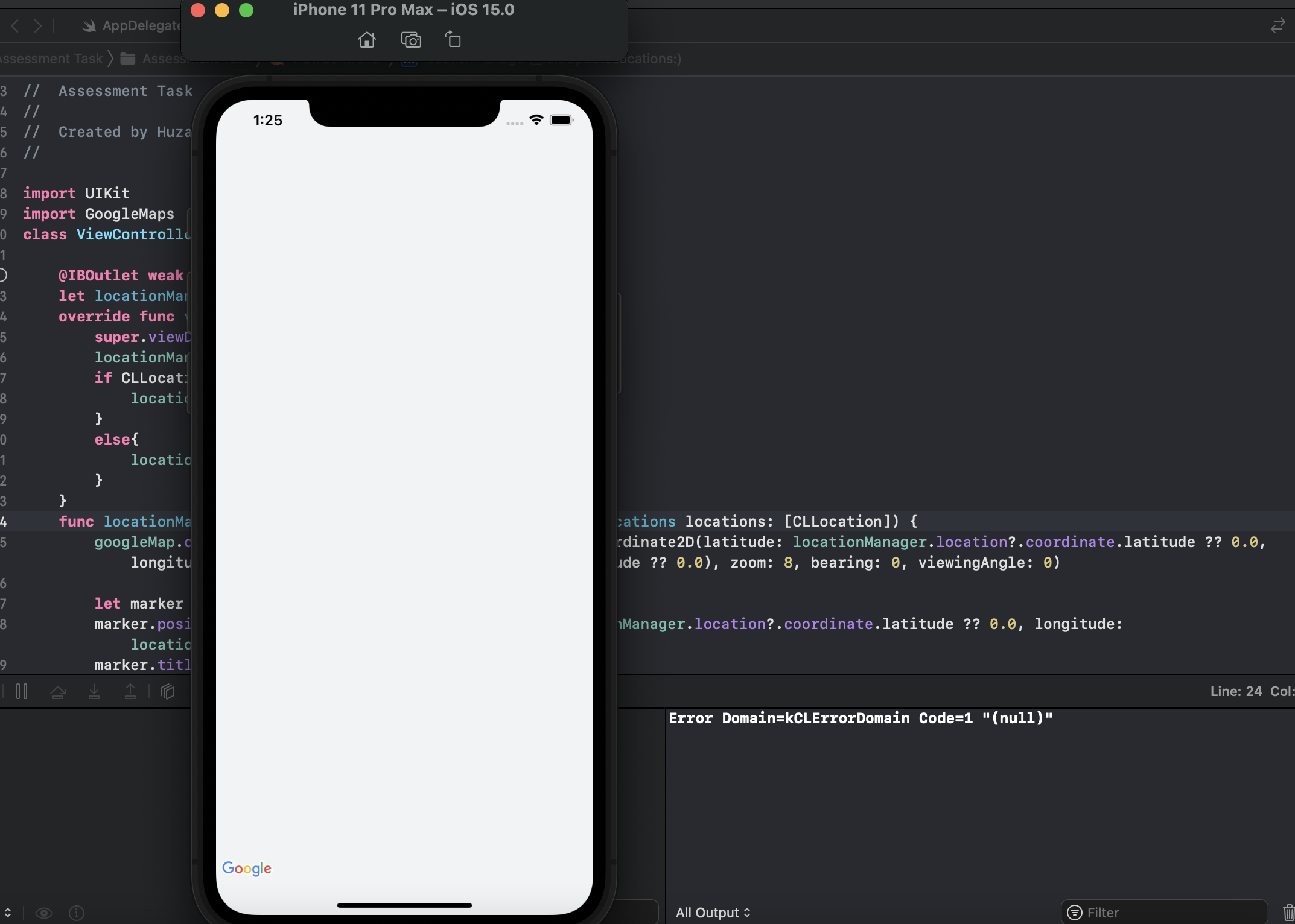Click the Step Over debug icon
Screen dimensions: 1295x924
pyautogui.click(x=58, y=692)
